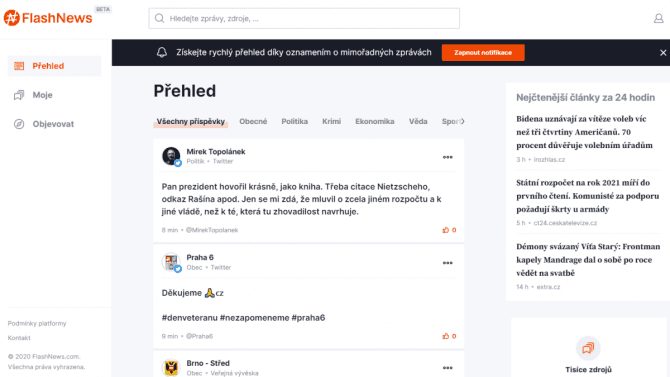The width and height of the screenshot is (670, 377).
Task: Dismiss the notification banner with the X
Action: tap(663, 53)
